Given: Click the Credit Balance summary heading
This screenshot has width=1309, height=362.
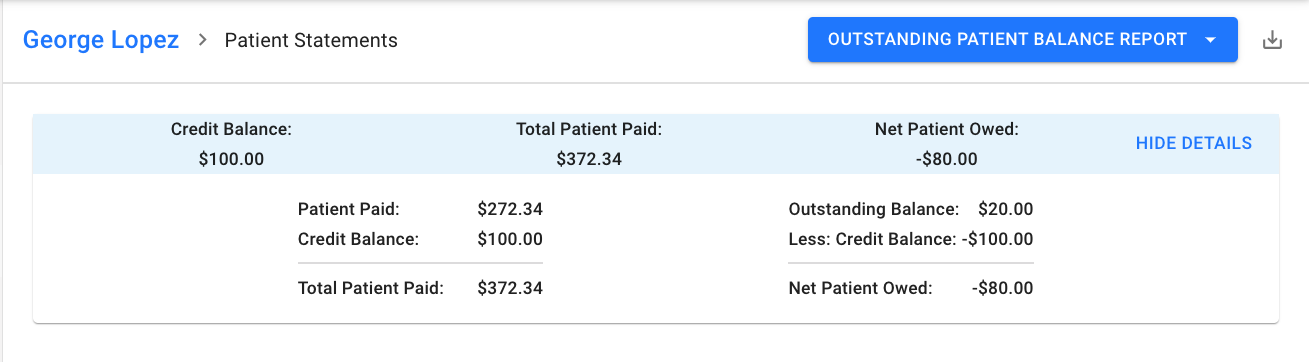Looking at the screenshot, I should pyautogui.click(x=231, y=129).
